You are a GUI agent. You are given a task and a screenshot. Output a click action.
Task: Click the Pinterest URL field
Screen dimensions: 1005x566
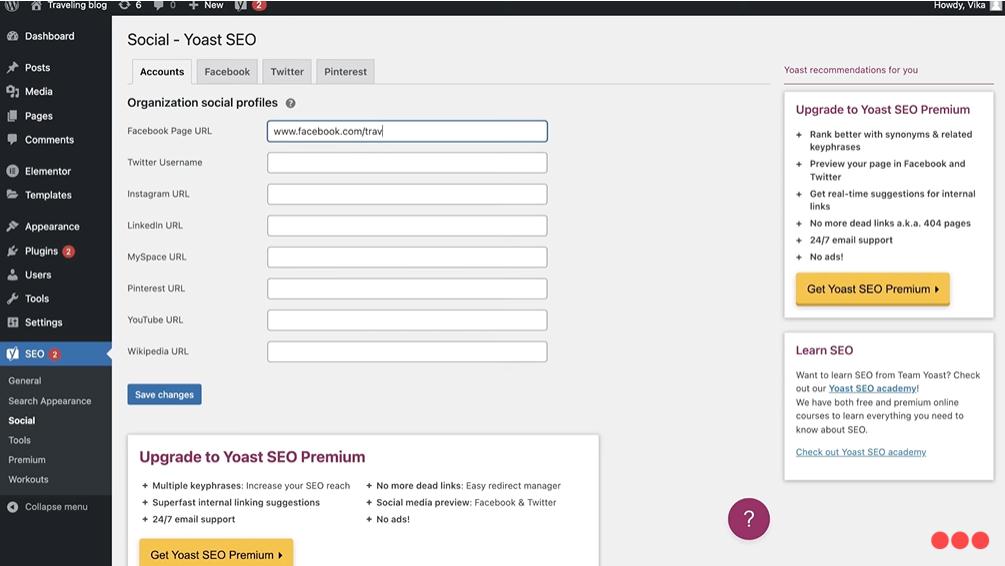407,288
